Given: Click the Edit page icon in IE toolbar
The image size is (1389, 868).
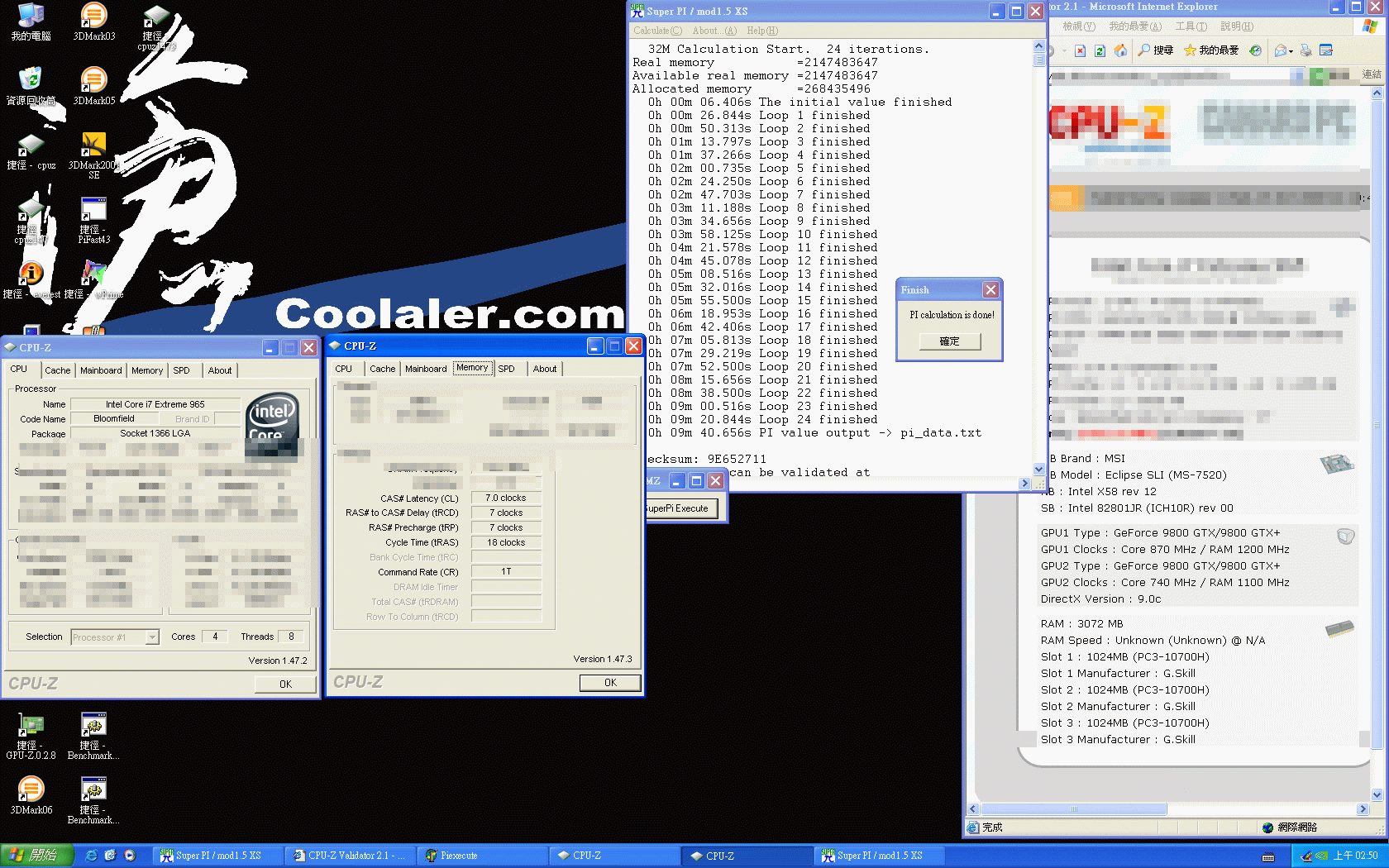Looking at the screenshot, I should click(1326, 50).
